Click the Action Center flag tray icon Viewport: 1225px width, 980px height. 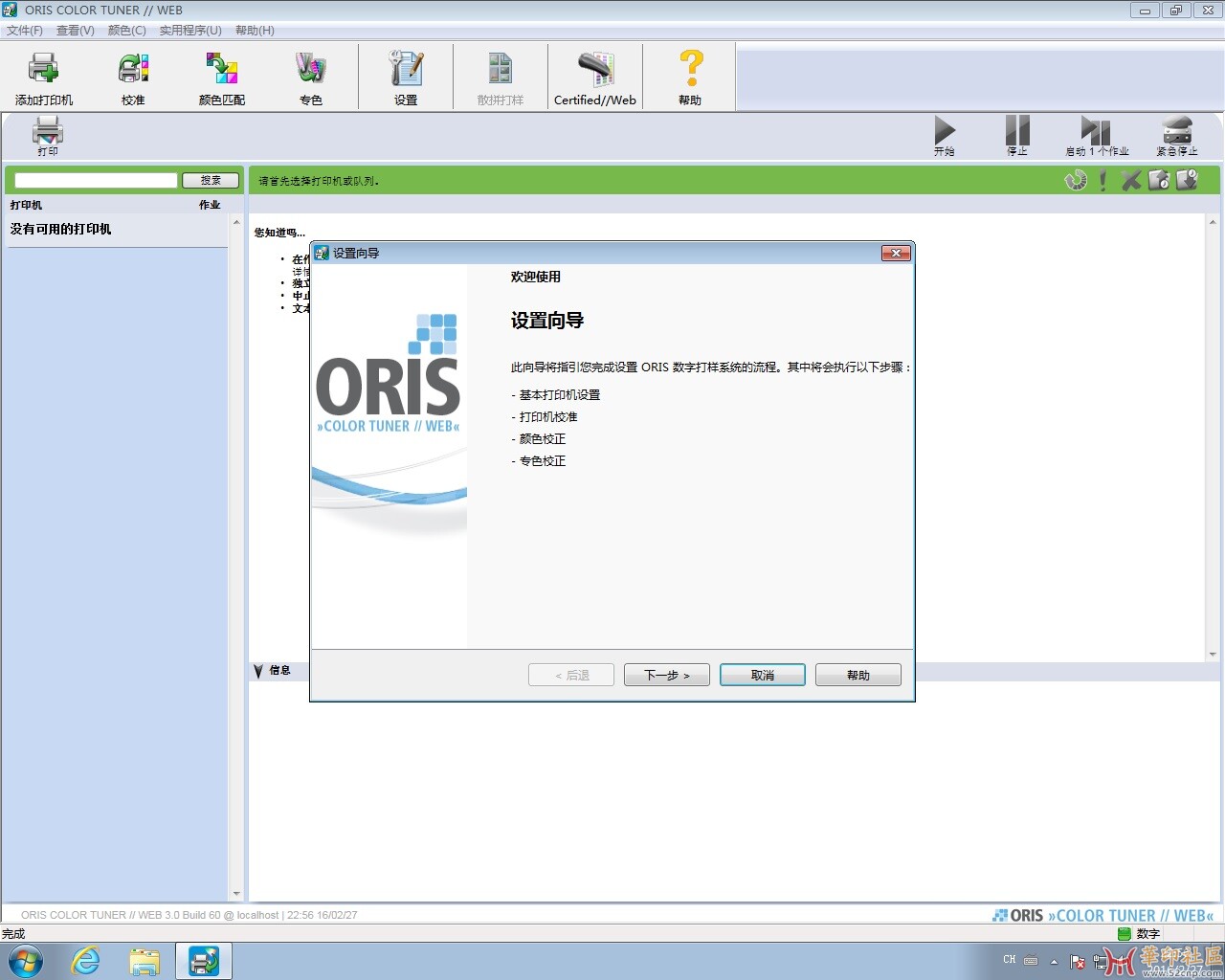point(1078,962)
